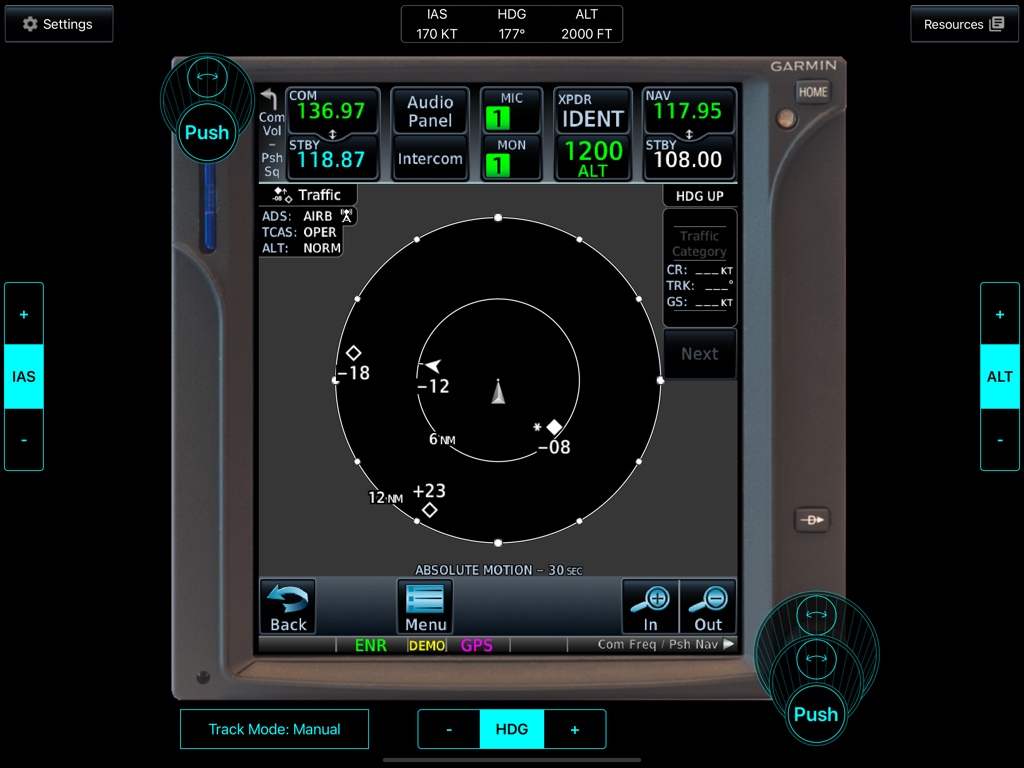Zoom in on the traffic map
This screenshot has height=768, width=1024.
(650, 606)
